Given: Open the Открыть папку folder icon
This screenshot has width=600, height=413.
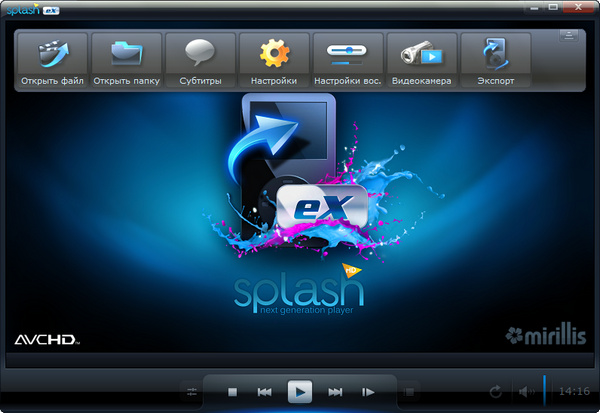Looking at the screenshot, I should tap(126, 60).
